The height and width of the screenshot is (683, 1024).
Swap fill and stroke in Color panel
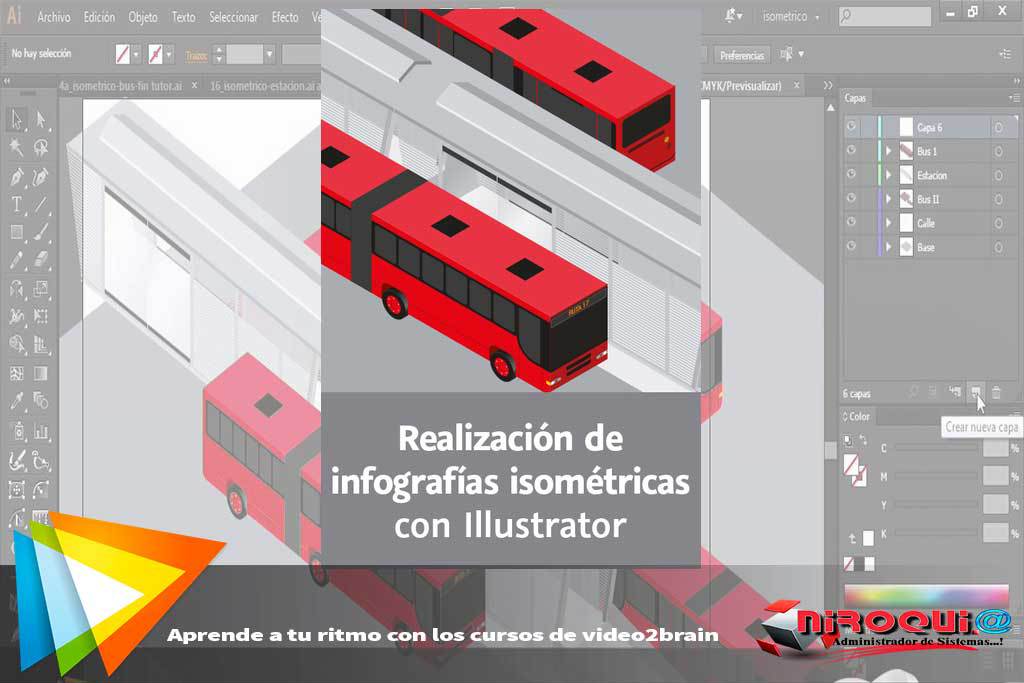(x=863, y=441)
